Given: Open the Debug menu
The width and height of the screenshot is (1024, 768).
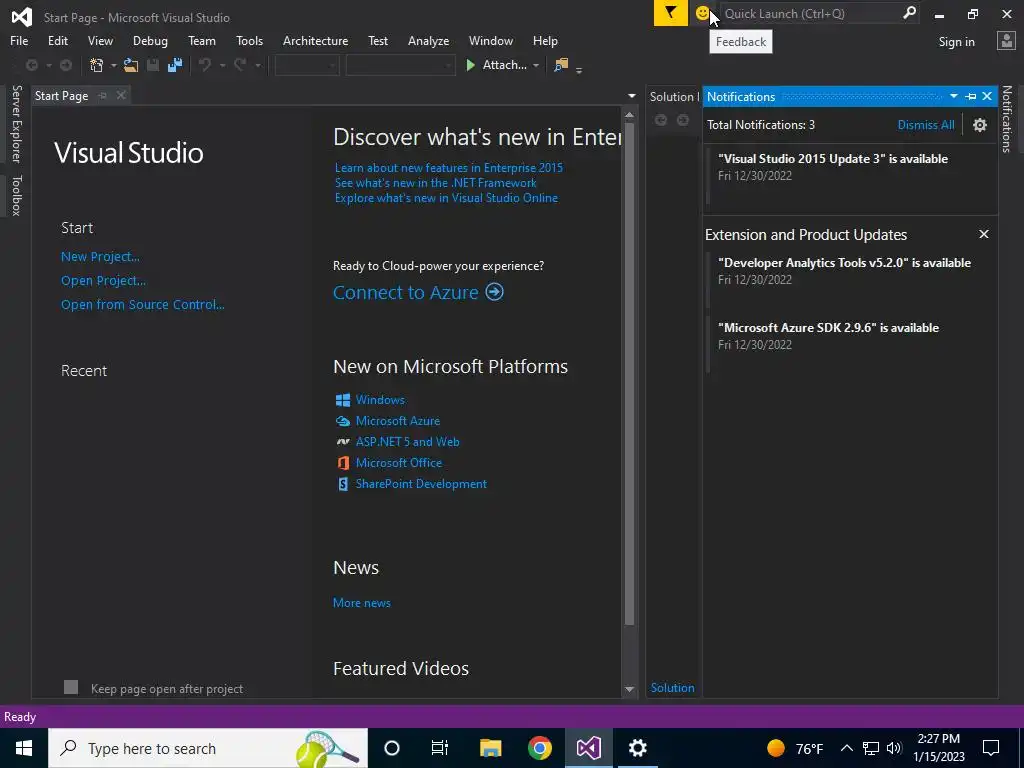Looking at the screenshot, I should pos(150,40).
